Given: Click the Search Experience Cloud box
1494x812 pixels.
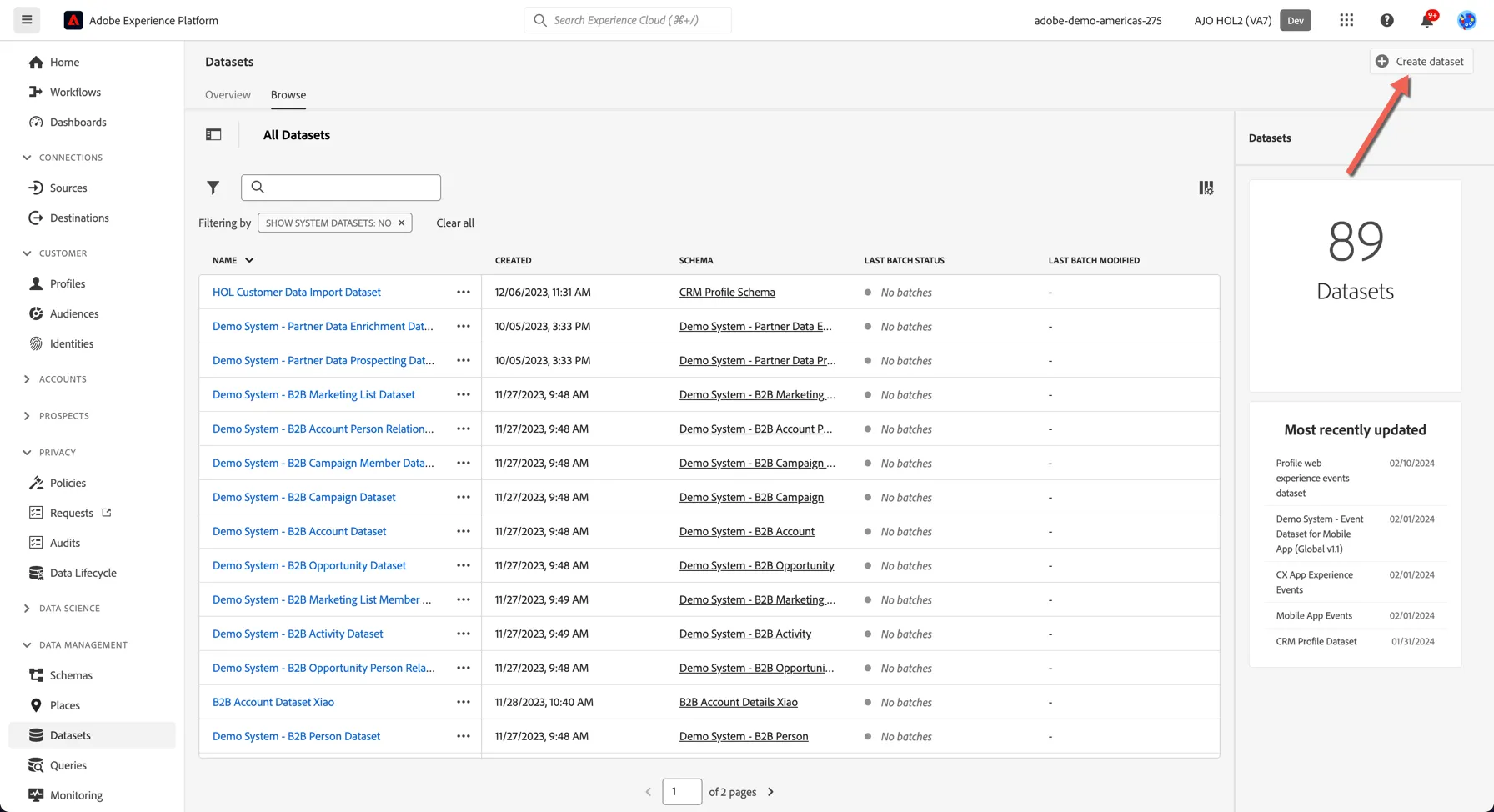Looking at the screenshot, I should tap(628, 20).
